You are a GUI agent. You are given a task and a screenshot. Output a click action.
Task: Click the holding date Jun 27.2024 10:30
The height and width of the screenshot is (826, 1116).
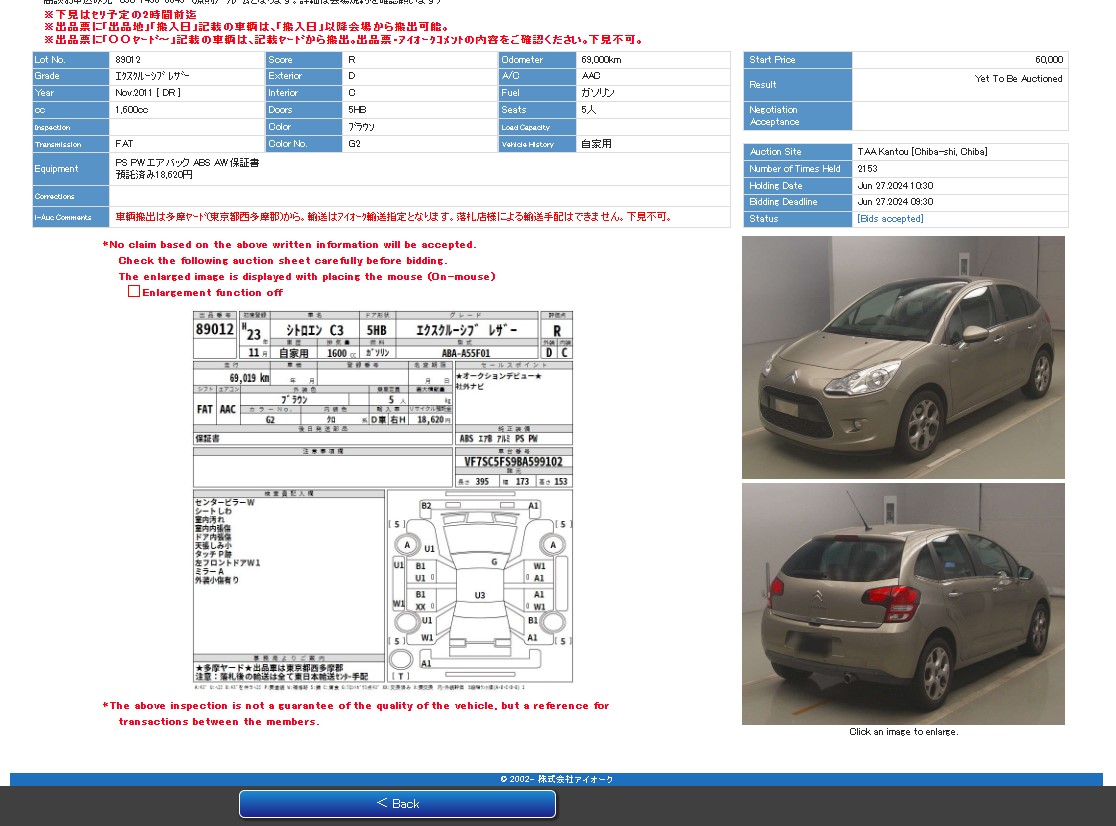click(x=895, y=186)
